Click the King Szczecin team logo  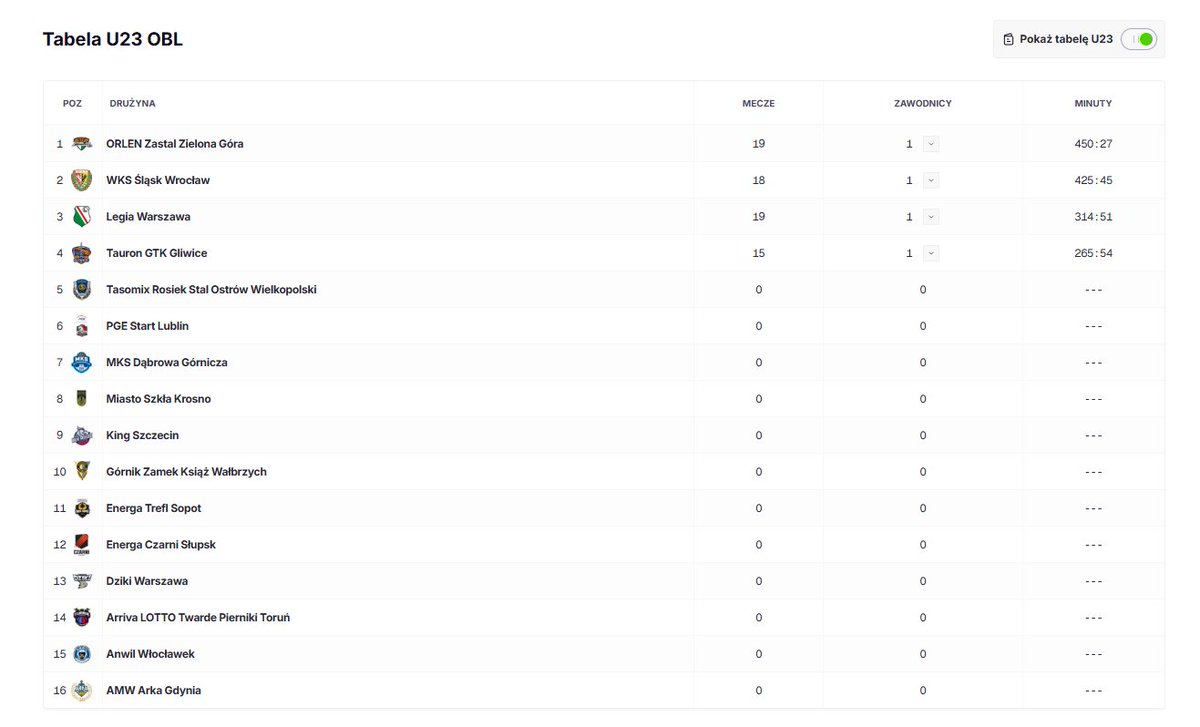pos(82,436)
